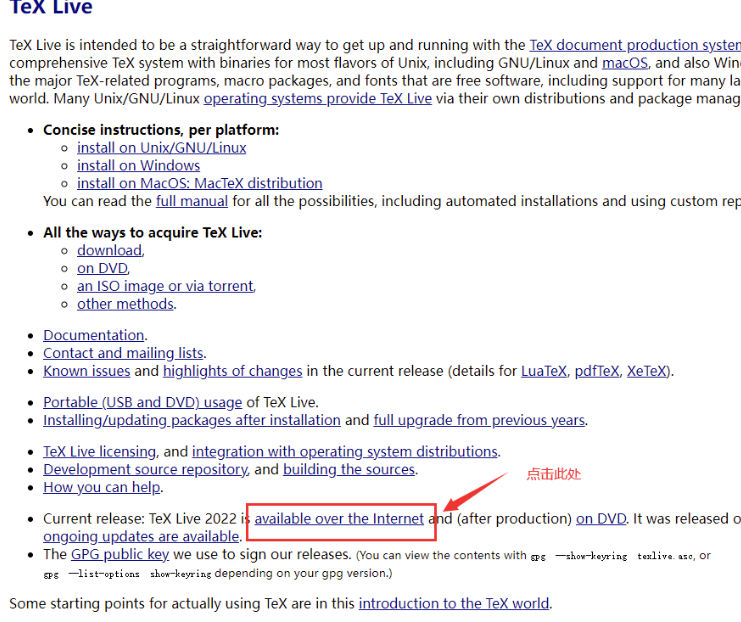
Task: Click 'Concise instructions, per platform:' text
Action: point(161,130)
